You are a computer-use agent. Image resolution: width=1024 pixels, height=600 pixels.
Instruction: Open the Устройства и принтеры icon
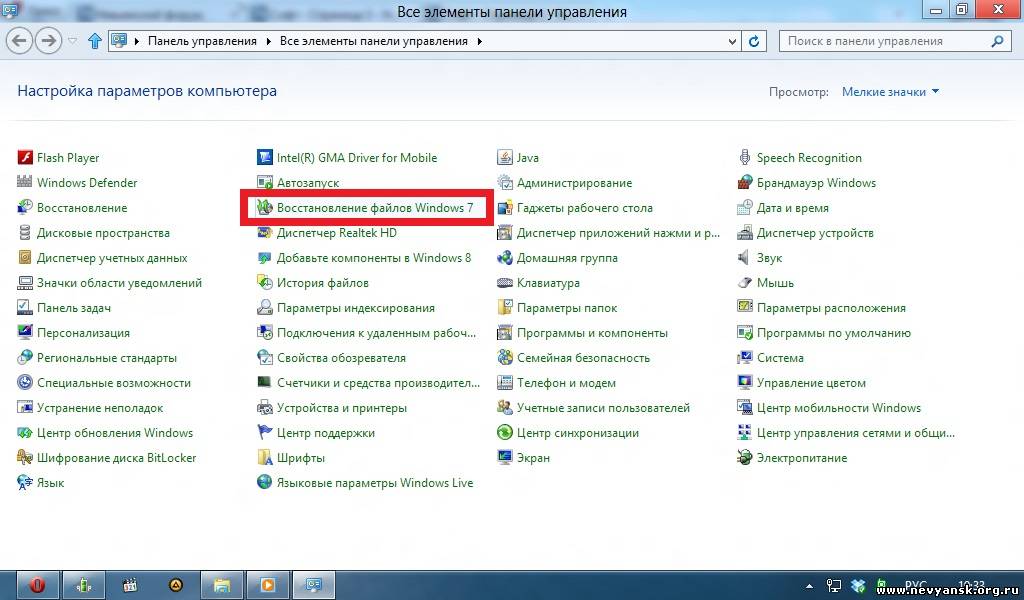[x=264, y=407]
